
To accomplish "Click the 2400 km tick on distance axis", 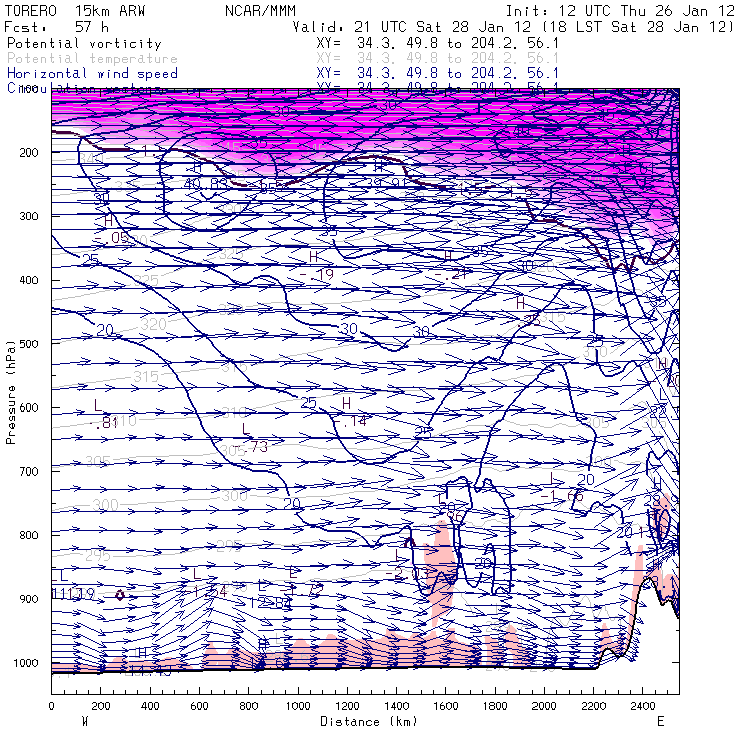I will click(x=643, y=706).
